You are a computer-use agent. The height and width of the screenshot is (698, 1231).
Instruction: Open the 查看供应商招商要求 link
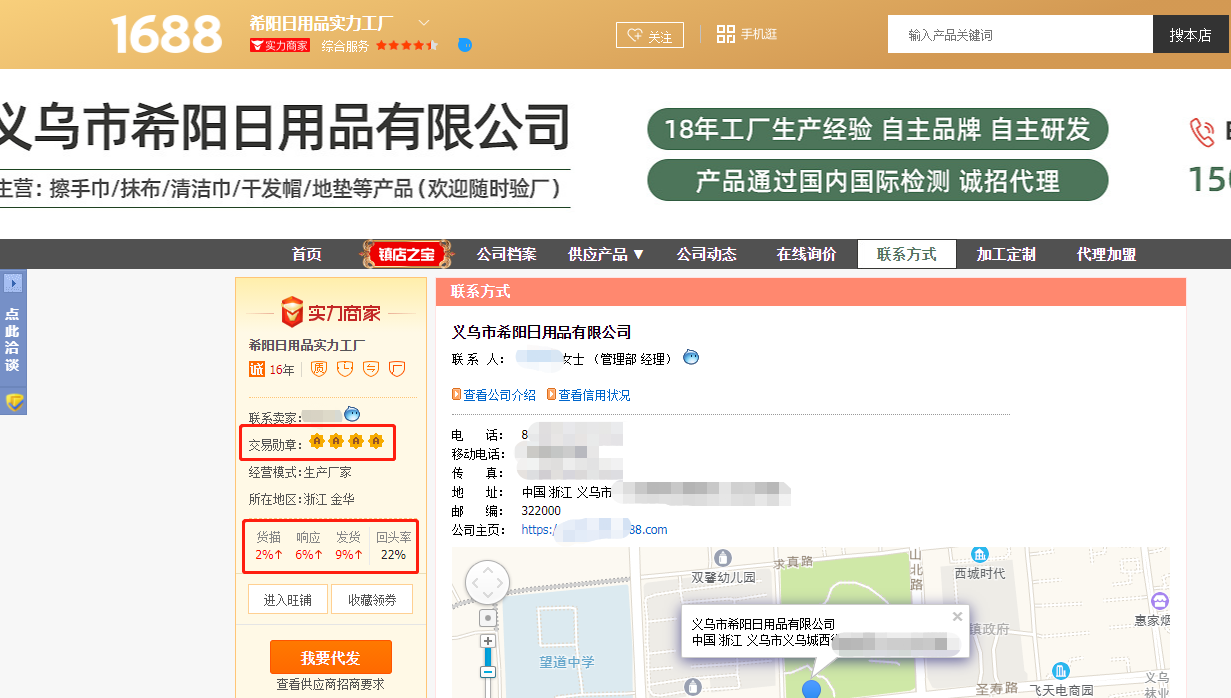click(x=330, y=685)
